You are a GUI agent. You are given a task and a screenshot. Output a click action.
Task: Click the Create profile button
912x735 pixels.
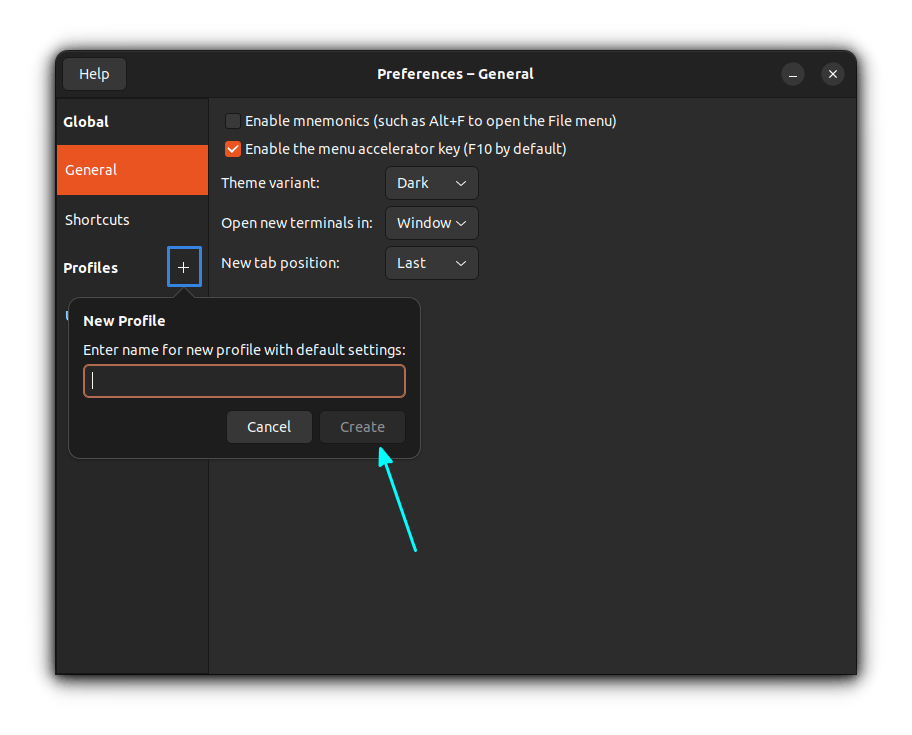(x=362, y=427)
